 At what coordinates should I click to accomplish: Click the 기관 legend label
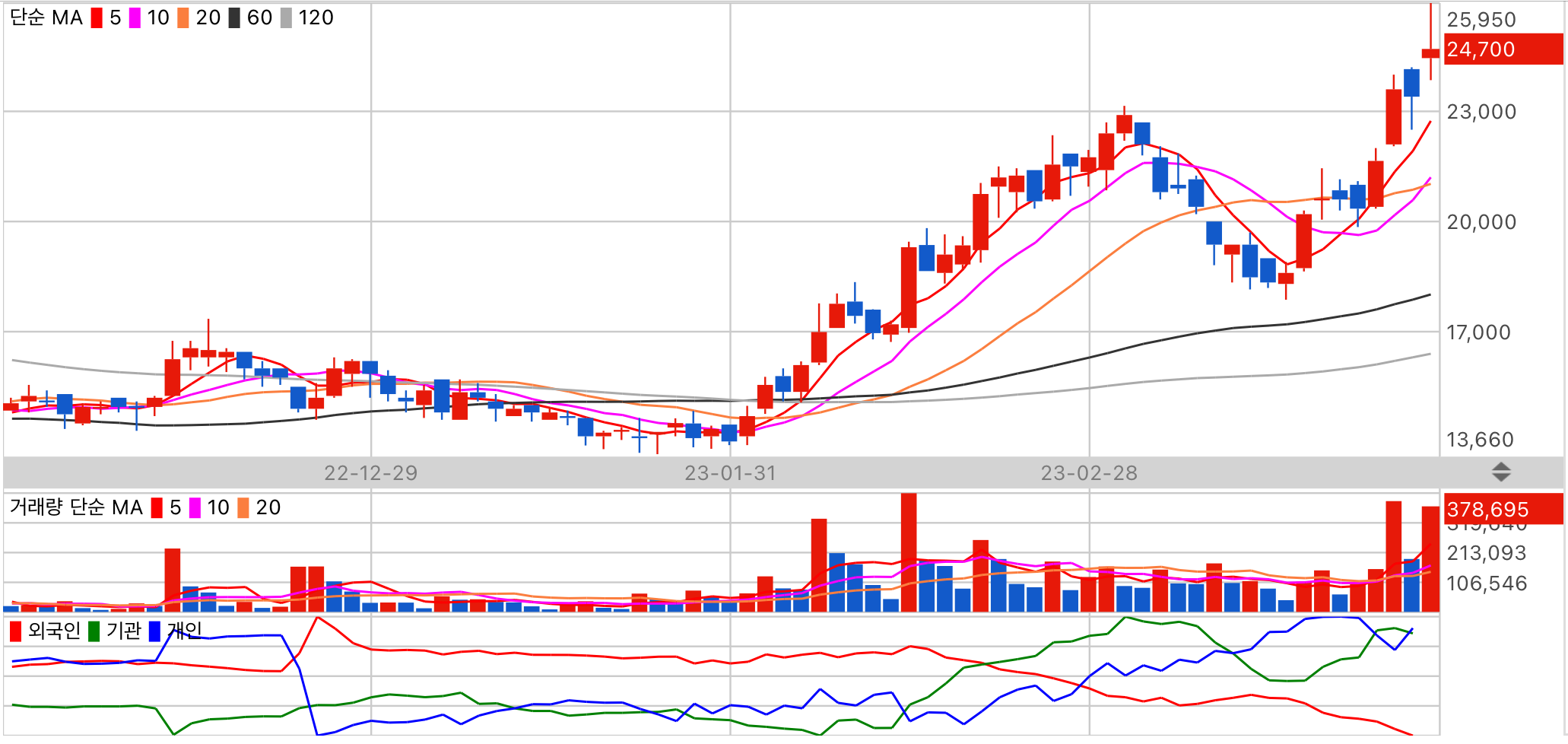[124, 631]
